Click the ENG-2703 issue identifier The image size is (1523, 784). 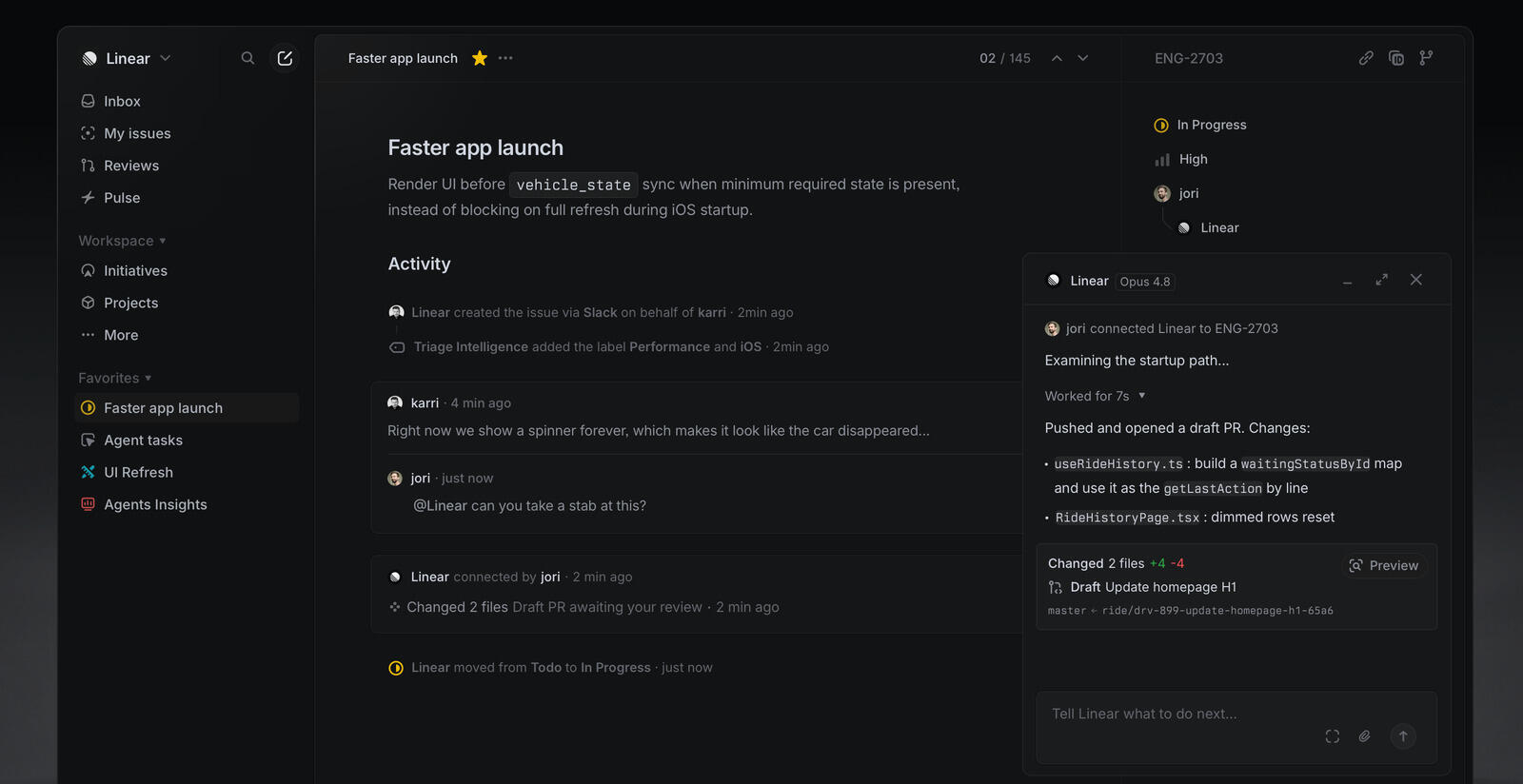tap(1189, 58)
